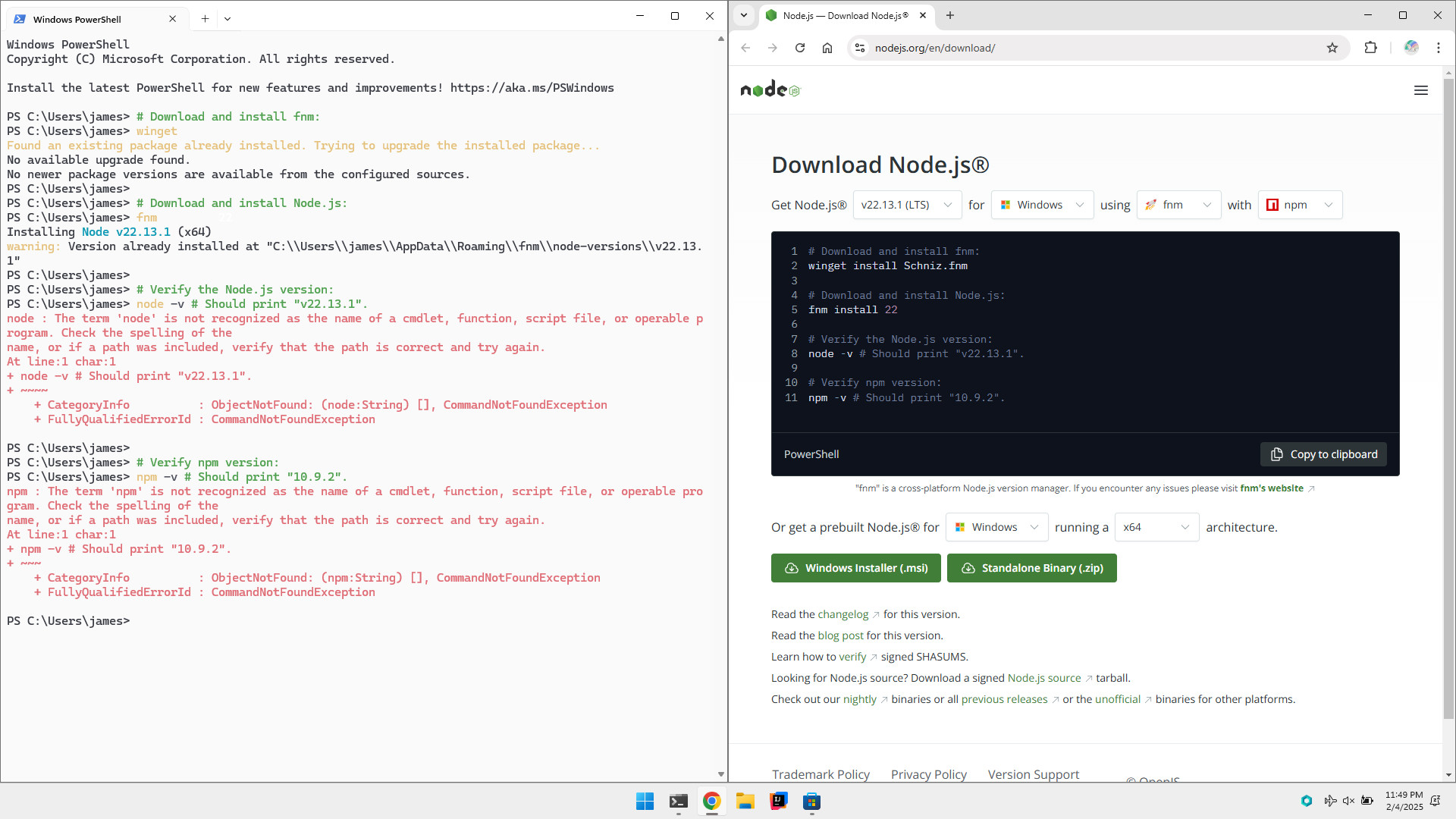Open the network icon in system tray
Image resolution: width=1456 pixels, height=819 pixels.
tap(1329, 801)
